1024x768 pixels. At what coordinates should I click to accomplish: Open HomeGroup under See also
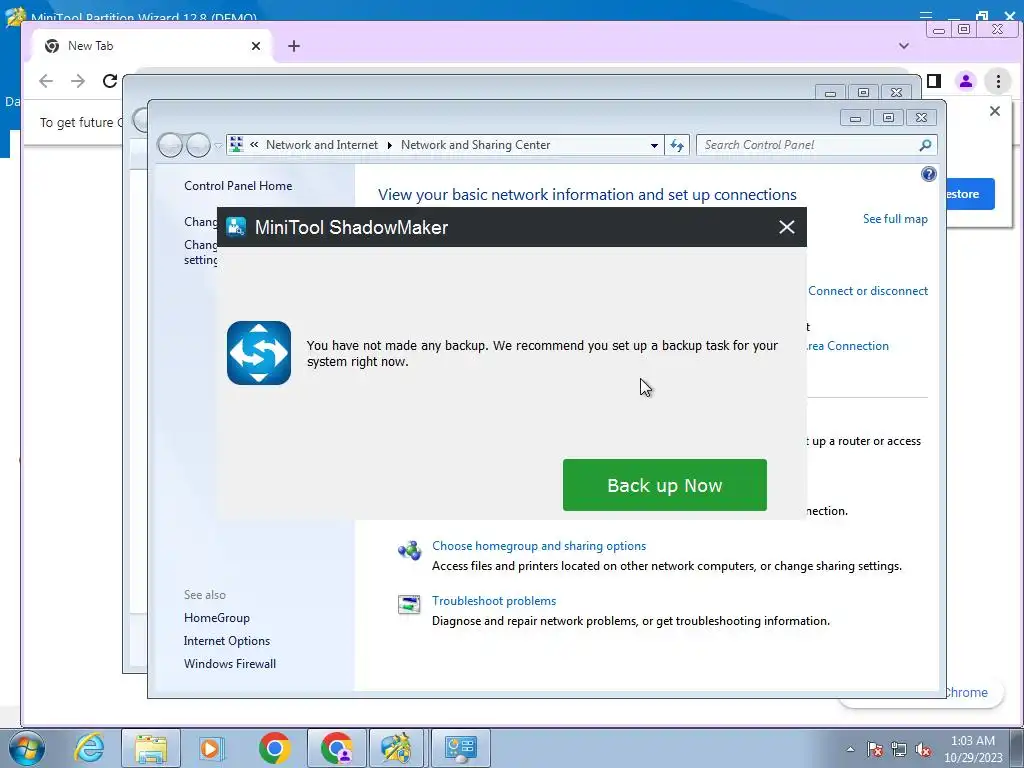click(x=217, y=618)
